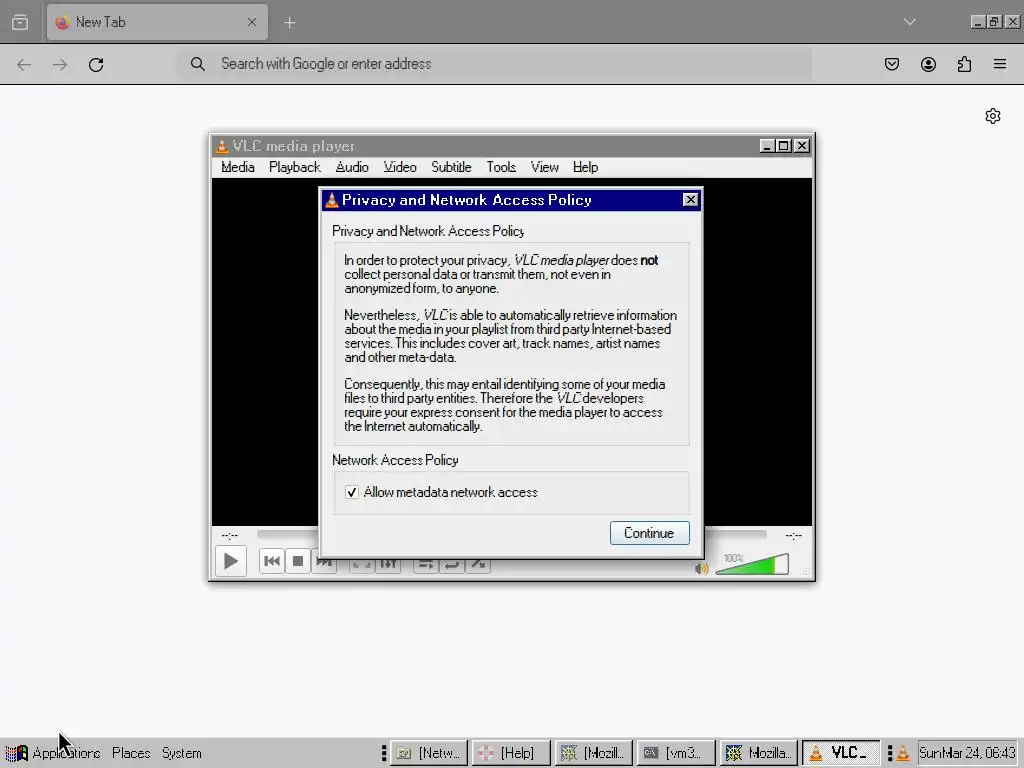Click the VLC taskbar button
Viewport: 1024px width, 768px height.
pyautogui.click(x=840, y=753)
